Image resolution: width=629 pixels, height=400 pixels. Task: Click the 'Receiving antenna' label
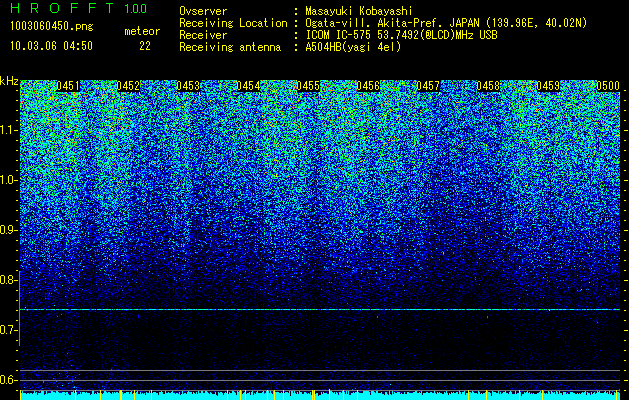click(230, 47)
